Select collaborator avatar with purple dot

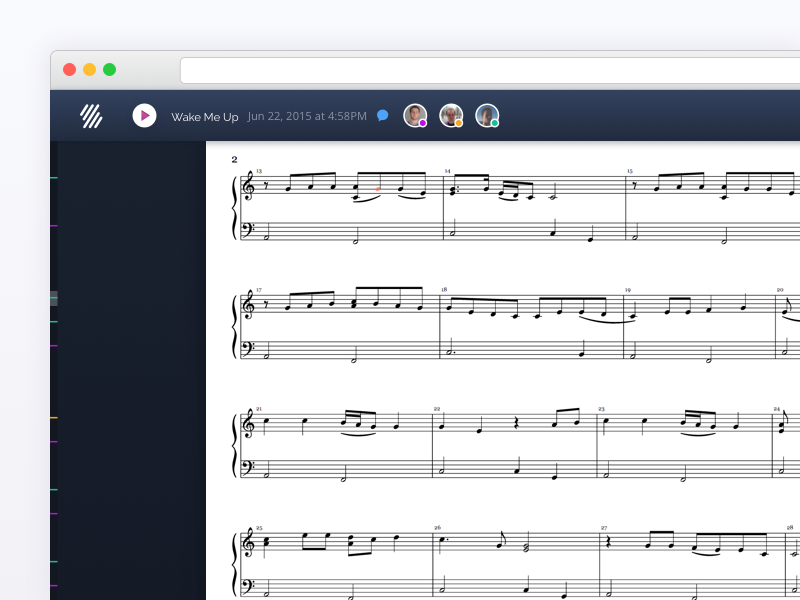click(415, 116)
